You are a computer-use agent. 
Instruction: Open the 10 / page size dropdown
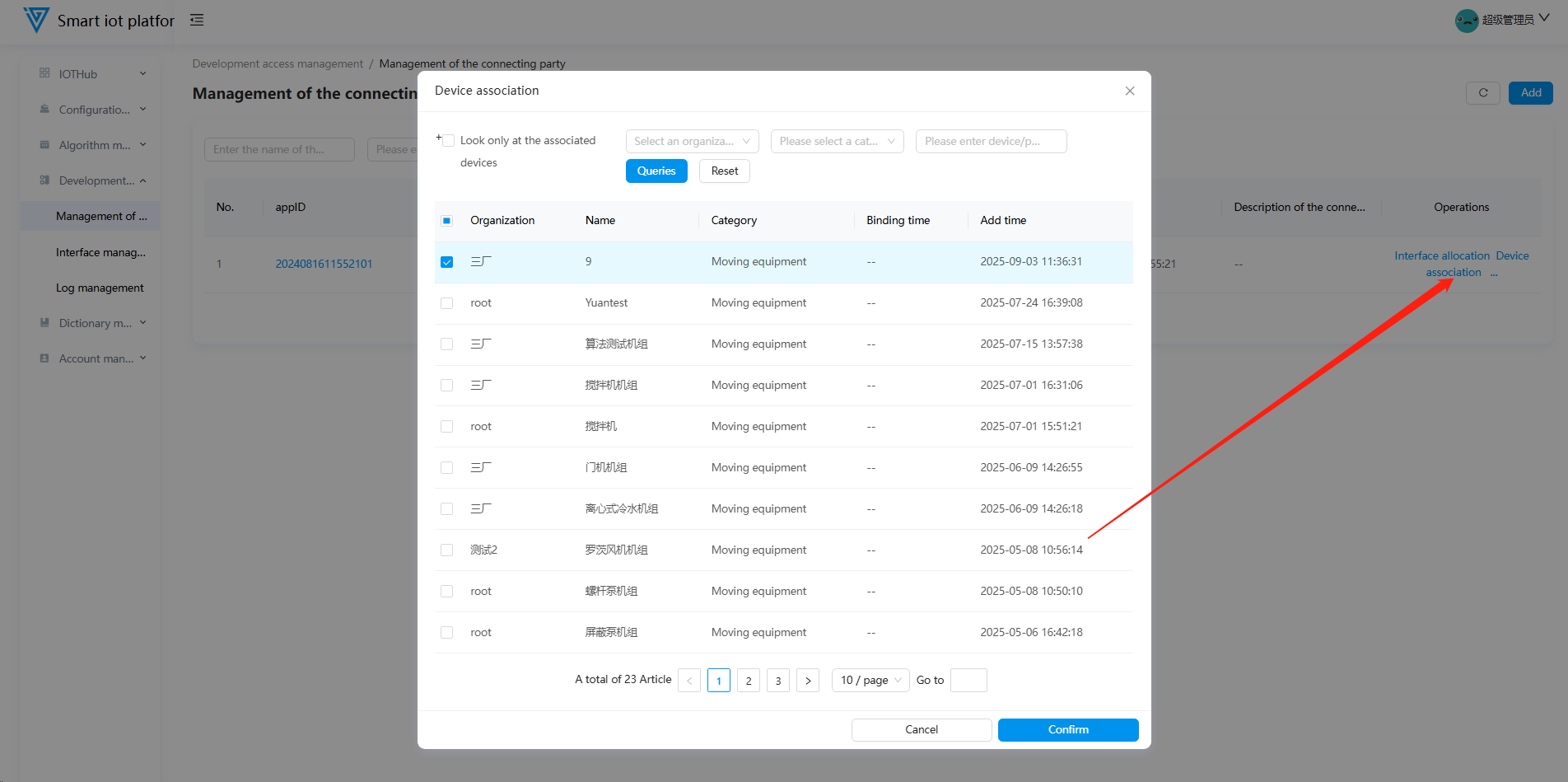click(870, 681)
